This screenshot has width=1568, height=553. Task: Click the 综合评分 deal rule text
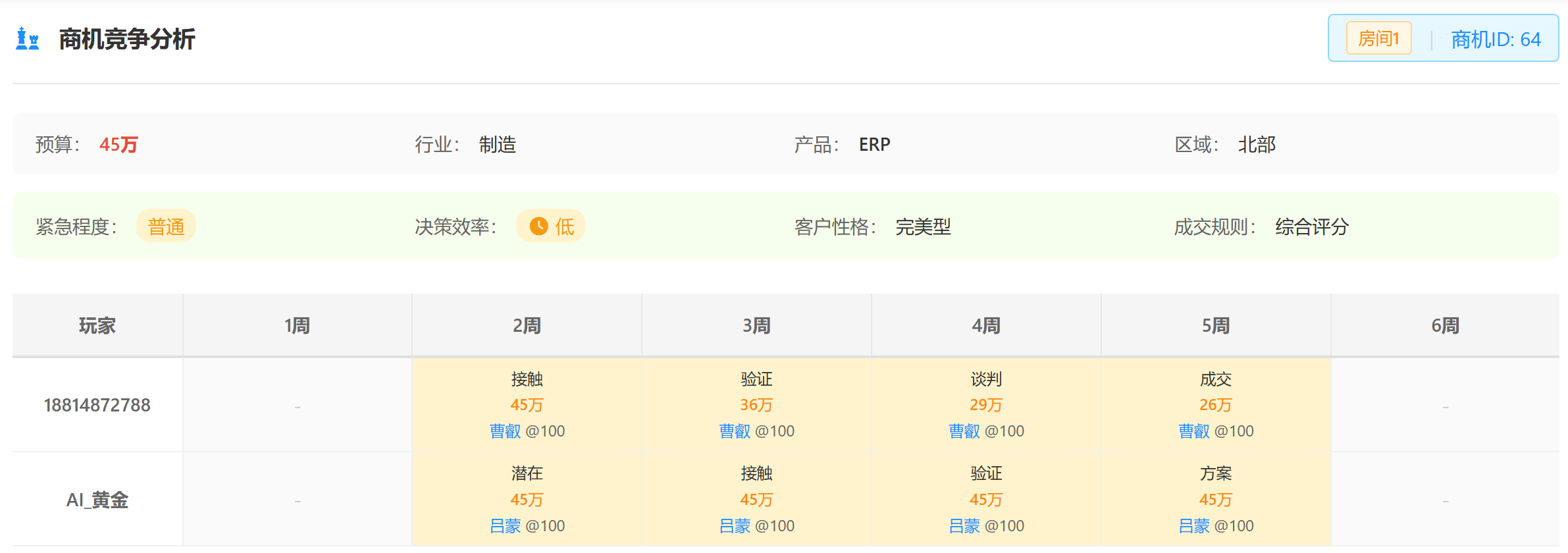point(1310,226)
